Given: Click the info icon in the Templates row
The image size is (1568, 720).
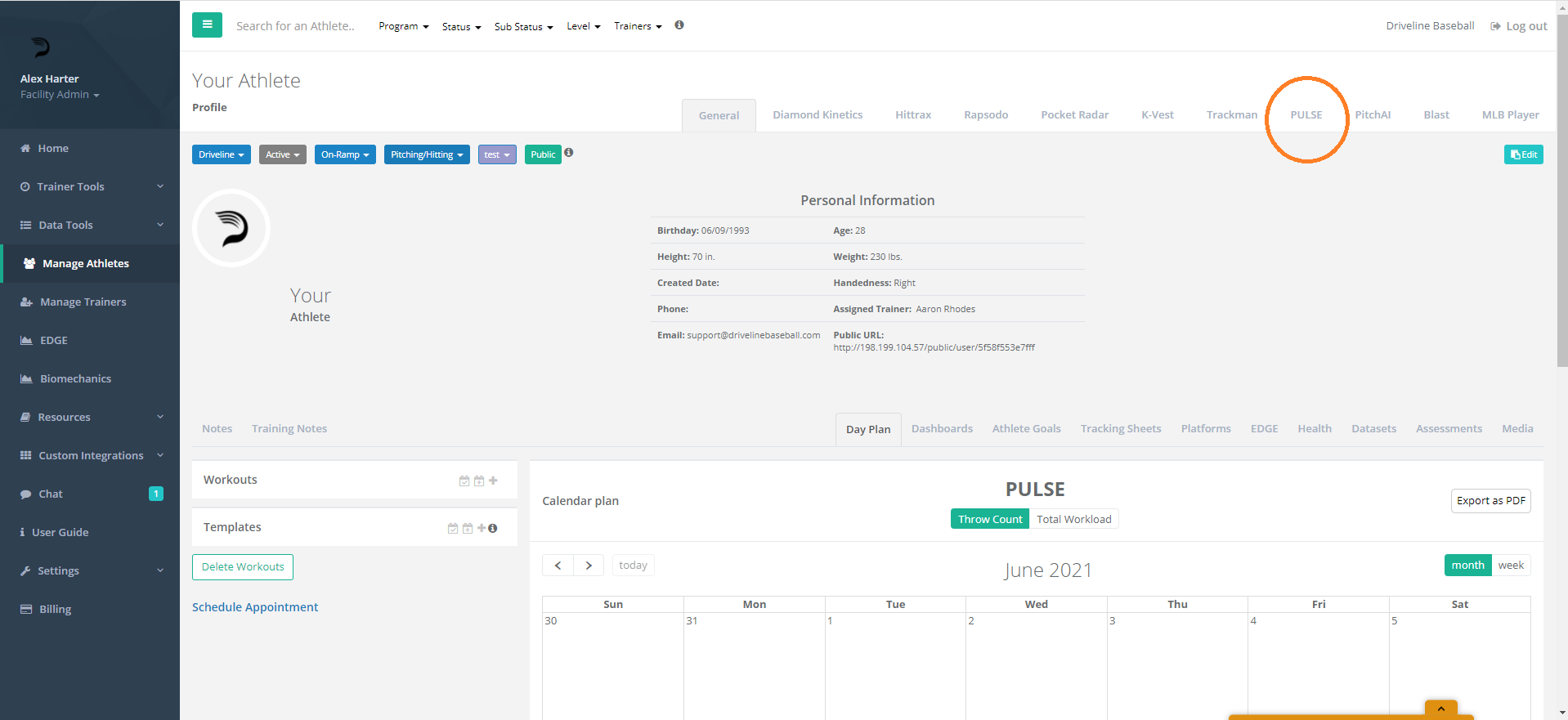Looking at the screenshot, I should coord(493,528).
